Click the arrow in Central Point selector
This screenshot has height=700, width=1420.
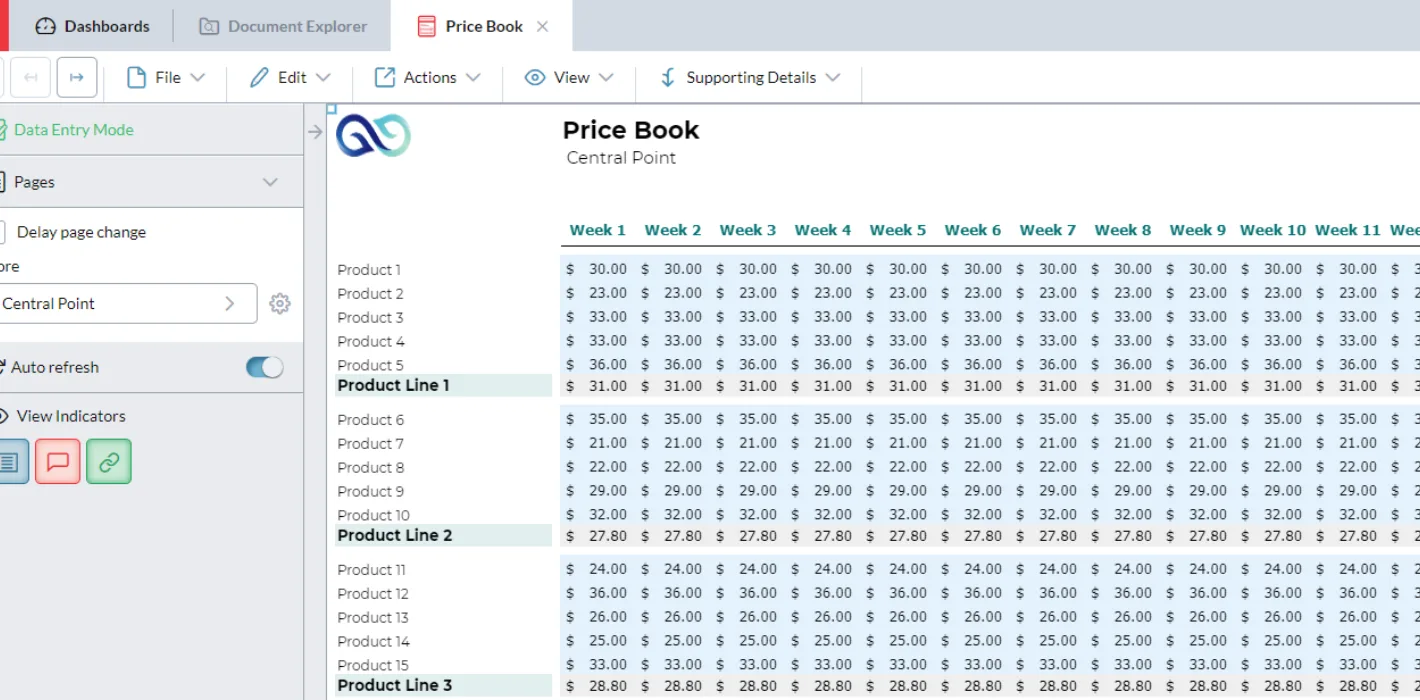click(230, 303)
